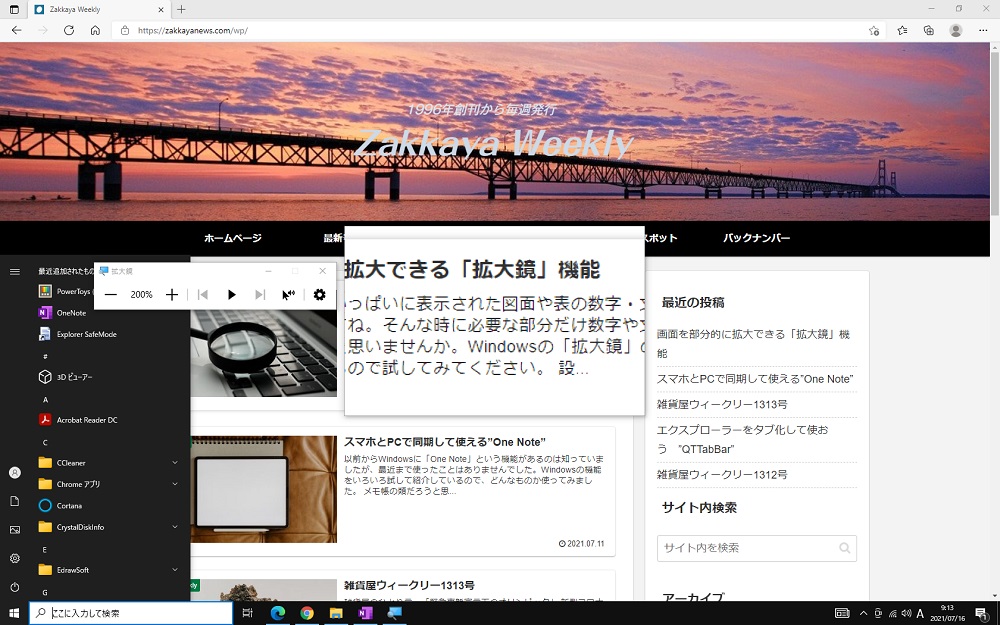The image size is (1000, 625).
Task: Open Task View on the taskbar
Action: (x=247, y=613)
